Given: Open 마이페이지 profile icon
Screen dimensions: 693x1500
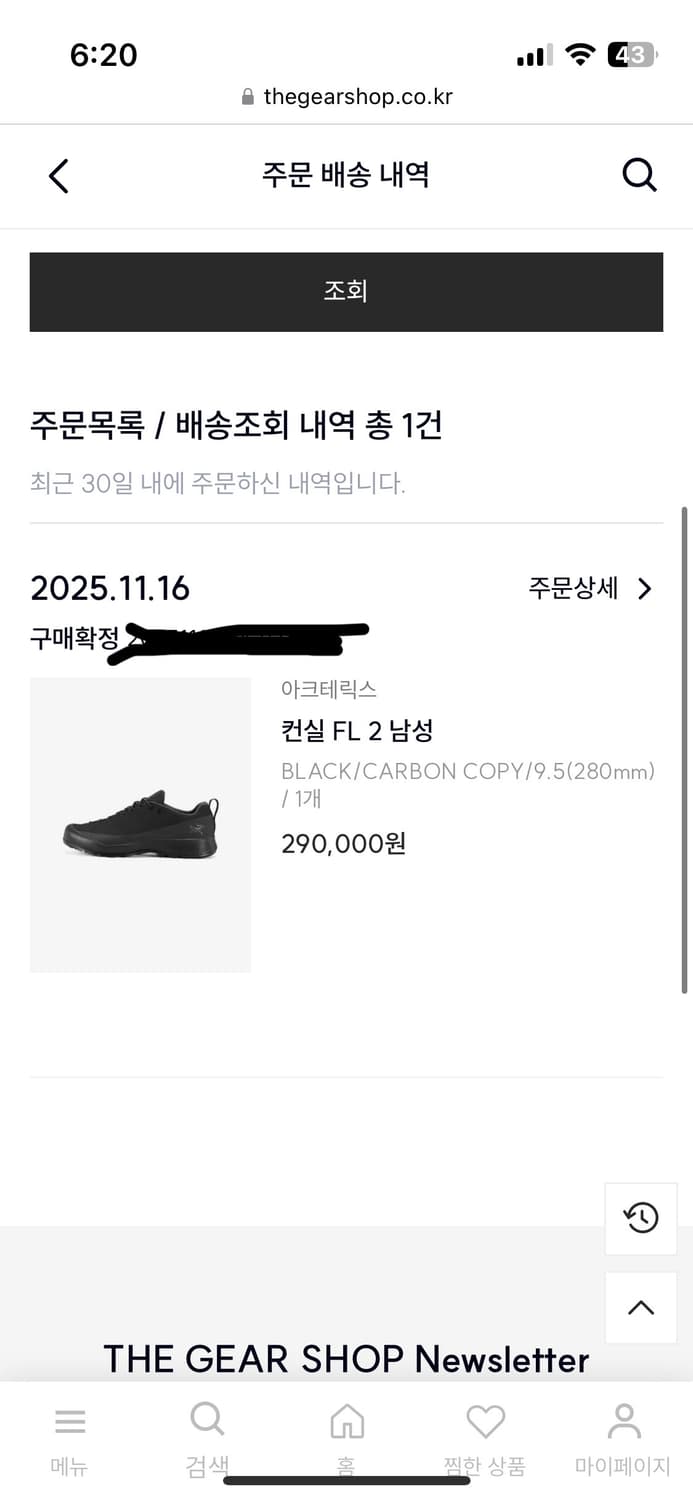Looking at the screenshot, I should pos(623,1420).
